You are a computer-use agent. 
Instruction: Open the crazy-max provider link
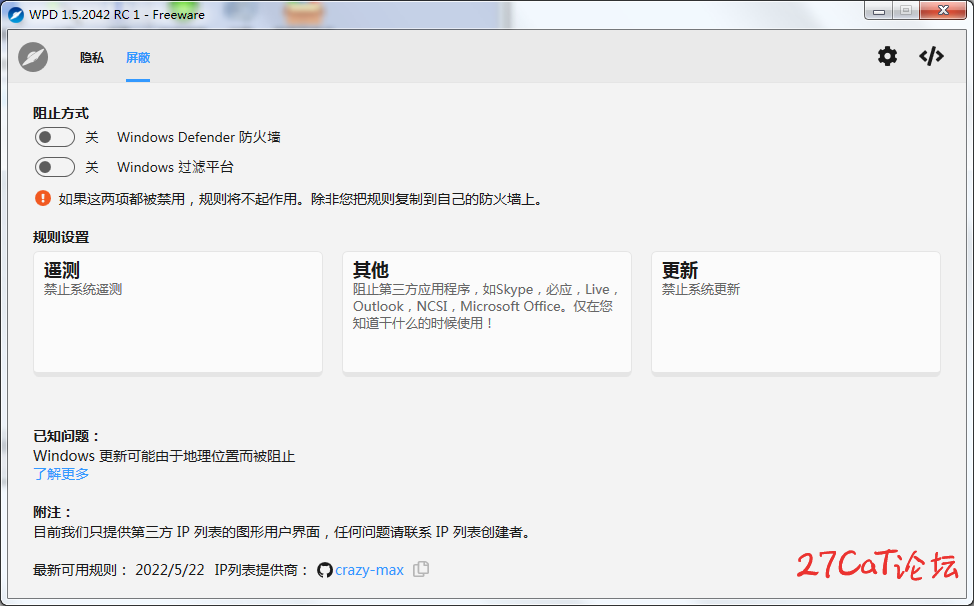pos(369,569)
